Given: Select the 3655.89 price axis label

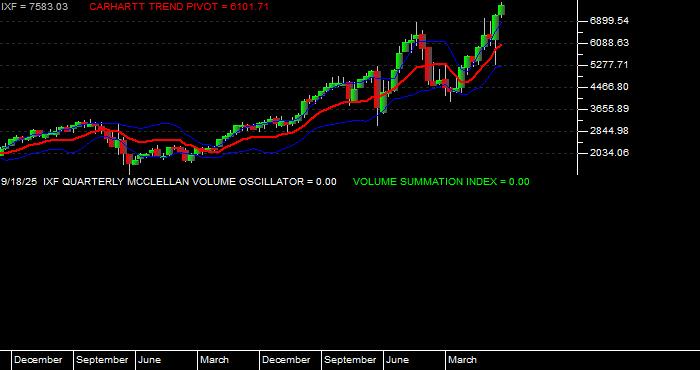Looking at the screenshot, I should tap(609, 109).
